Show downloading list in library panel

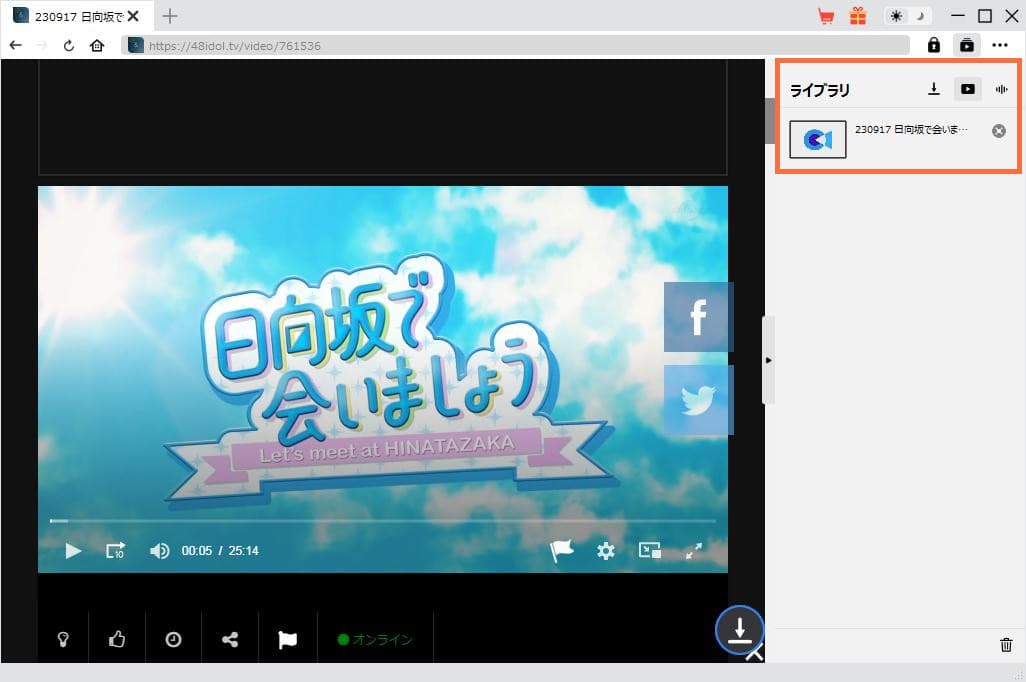pyautogui.click(x=934, y=89)
